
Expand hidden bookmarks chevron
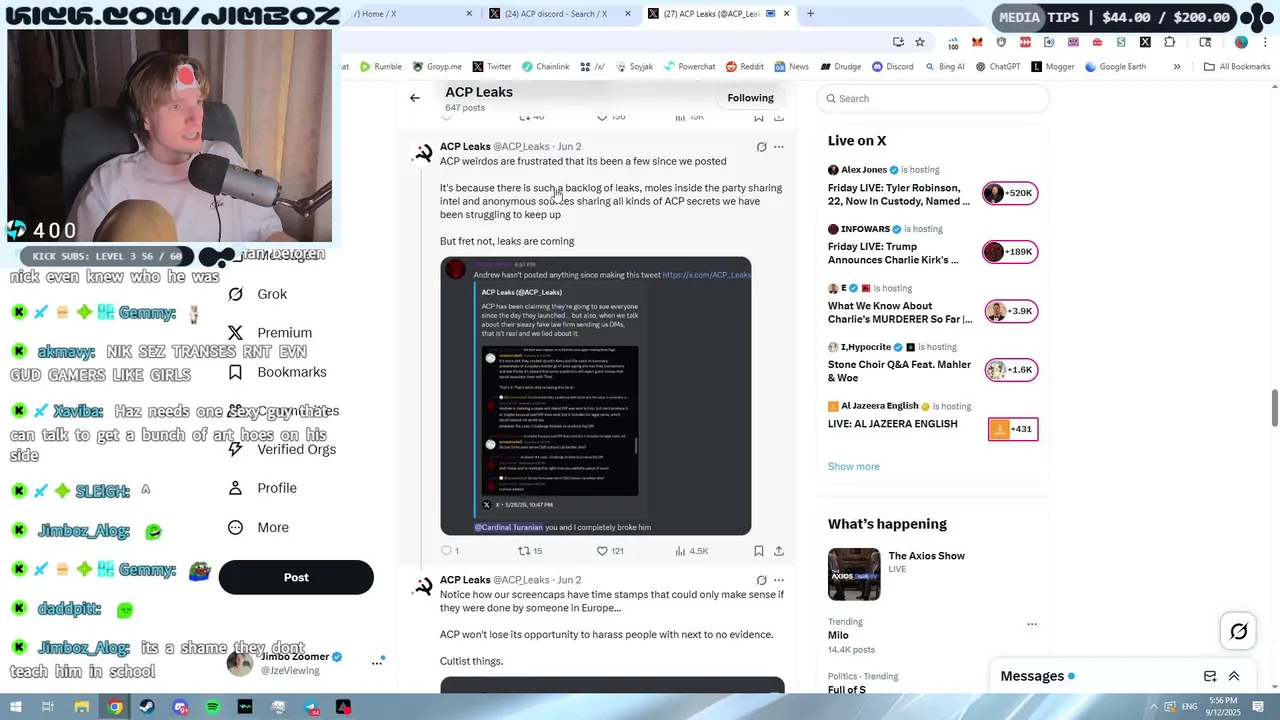pos(1177,67)
